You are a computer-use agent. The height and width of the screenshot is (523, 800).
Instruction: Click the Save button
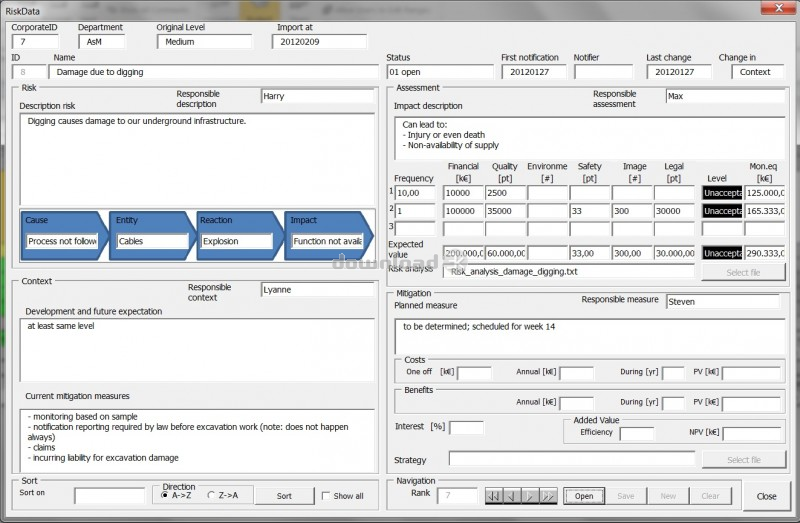pyautogui.click(x=626, y=496)
